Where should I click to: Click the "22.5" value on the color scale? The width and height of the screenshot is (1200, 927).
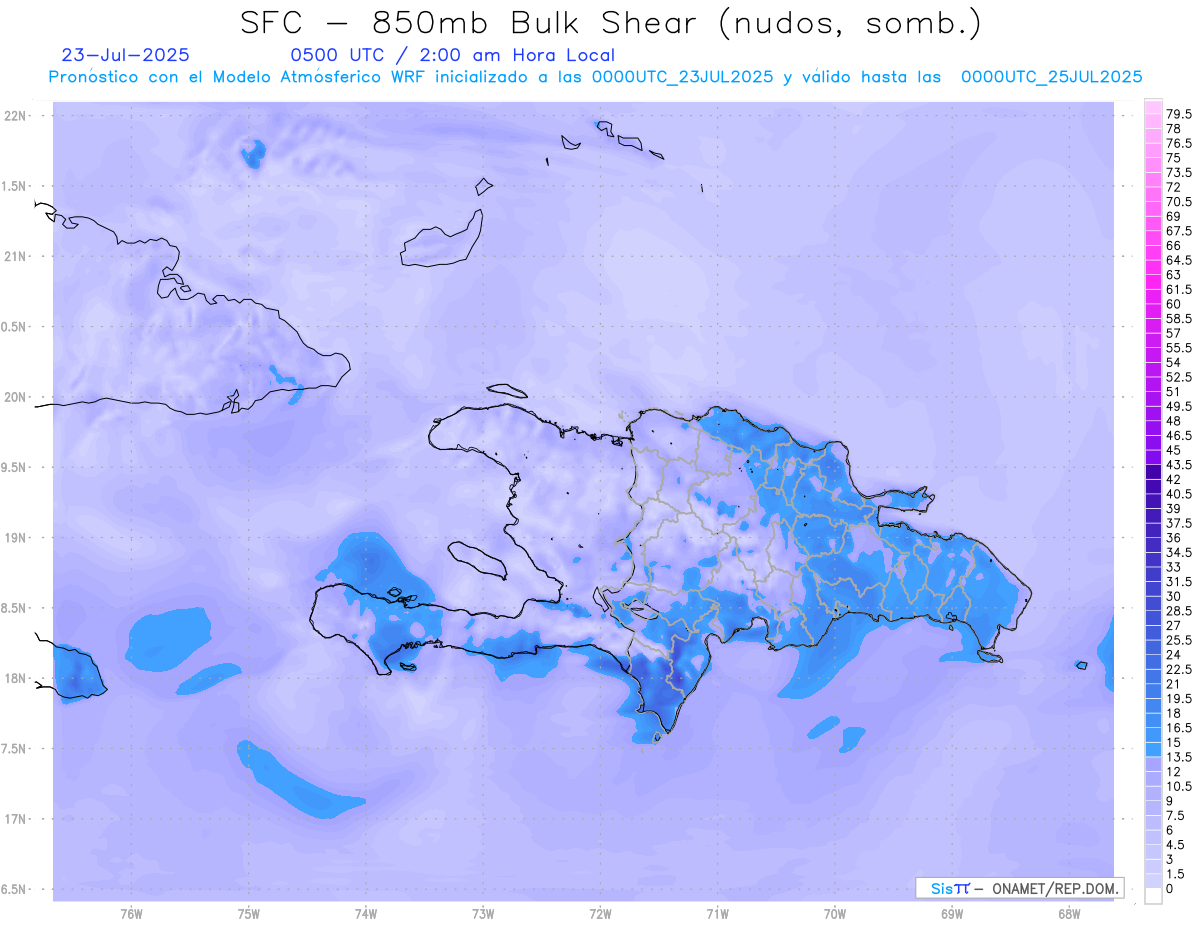click(1180, 669)
